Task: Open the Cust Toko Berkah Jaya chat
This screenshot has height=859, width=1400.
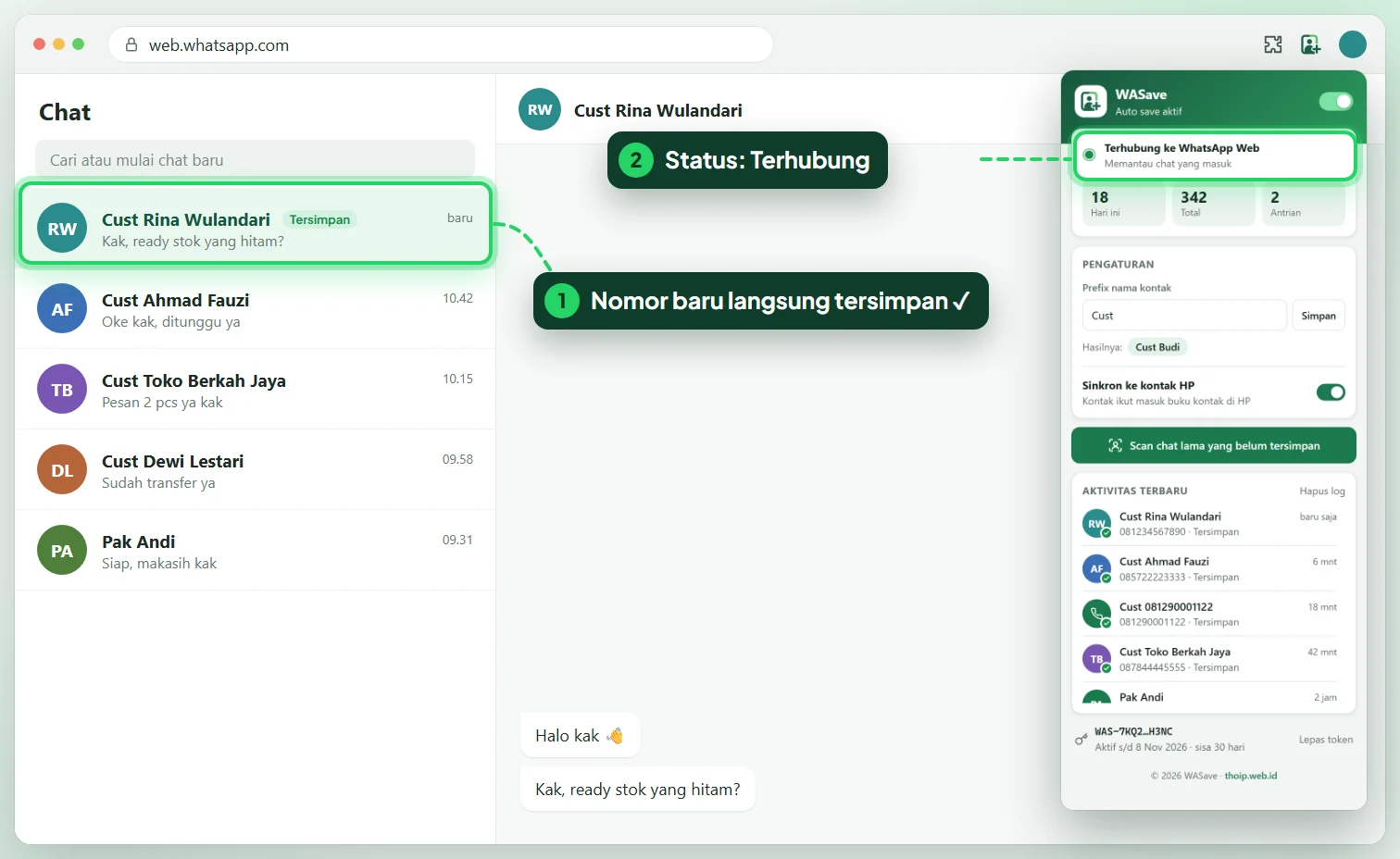Action: coord(255,389)
